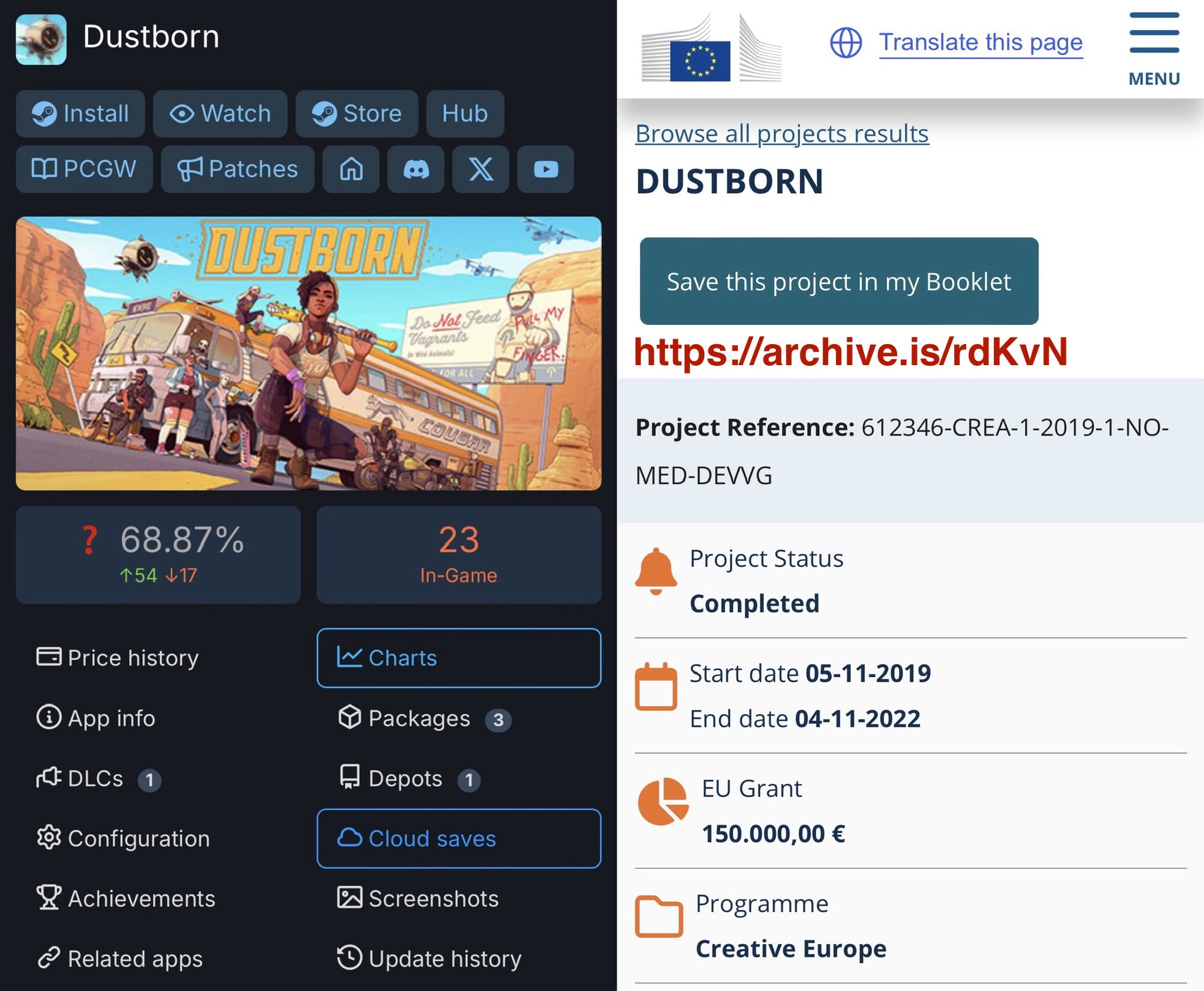
Task: Click the Project Reference number text
Action: click(x=902, y=452)
